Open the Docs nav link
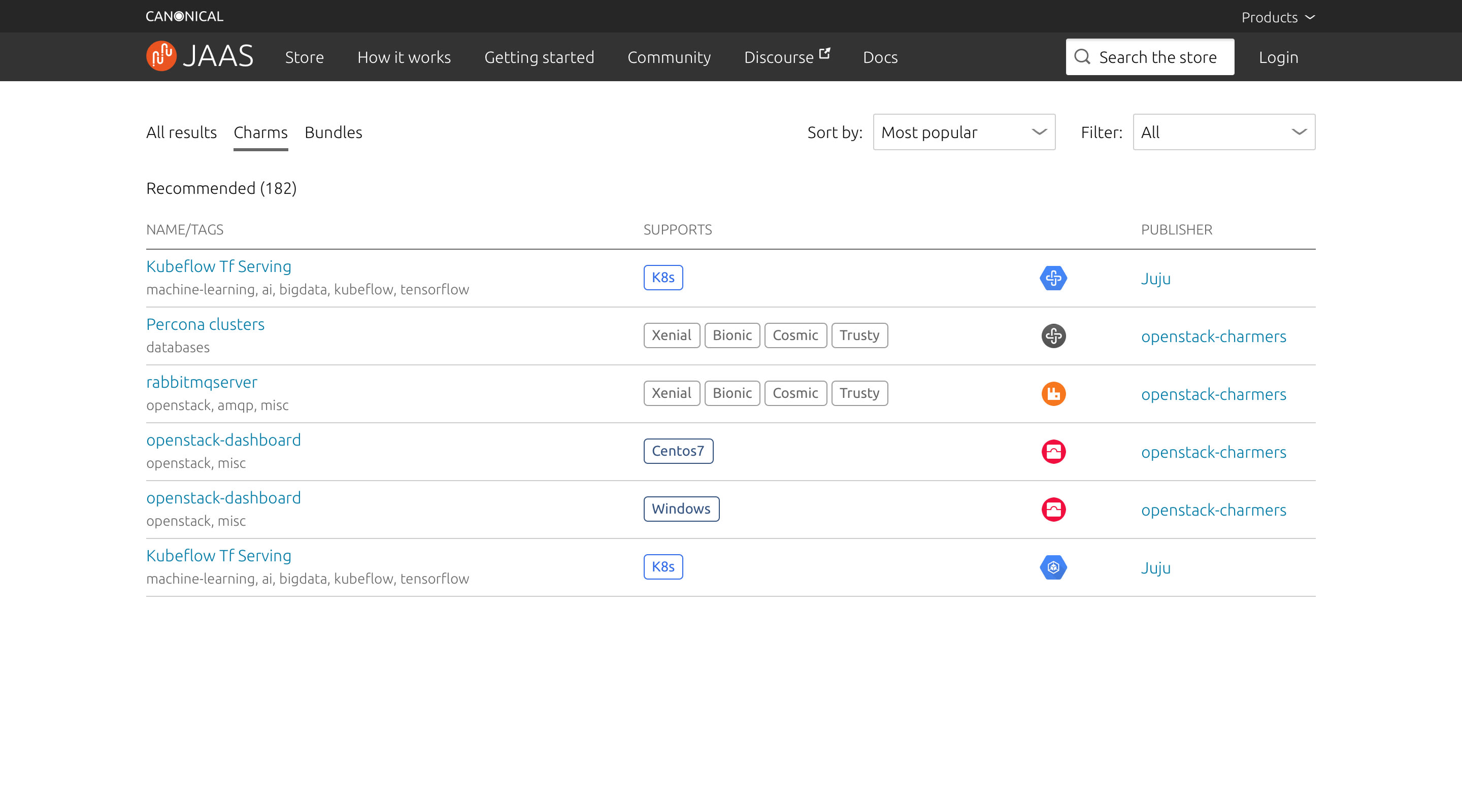This screenshot has height=812, width=1462. [x=880, y=57]
